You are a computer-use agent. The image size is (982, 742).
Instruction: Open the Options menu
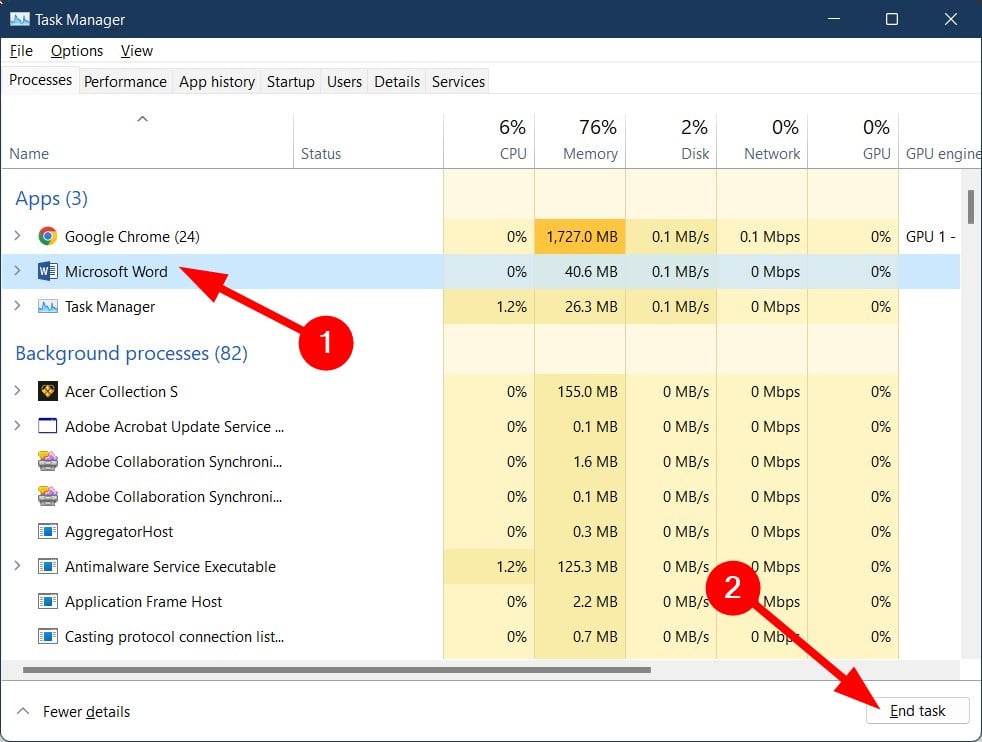point(77,51)
